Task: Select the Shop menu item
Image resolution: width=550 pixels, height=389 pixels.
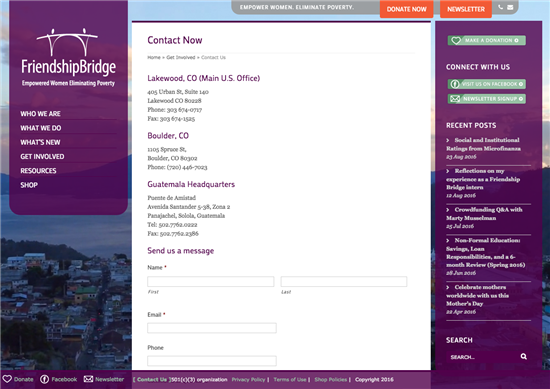Action: [29, 185]
